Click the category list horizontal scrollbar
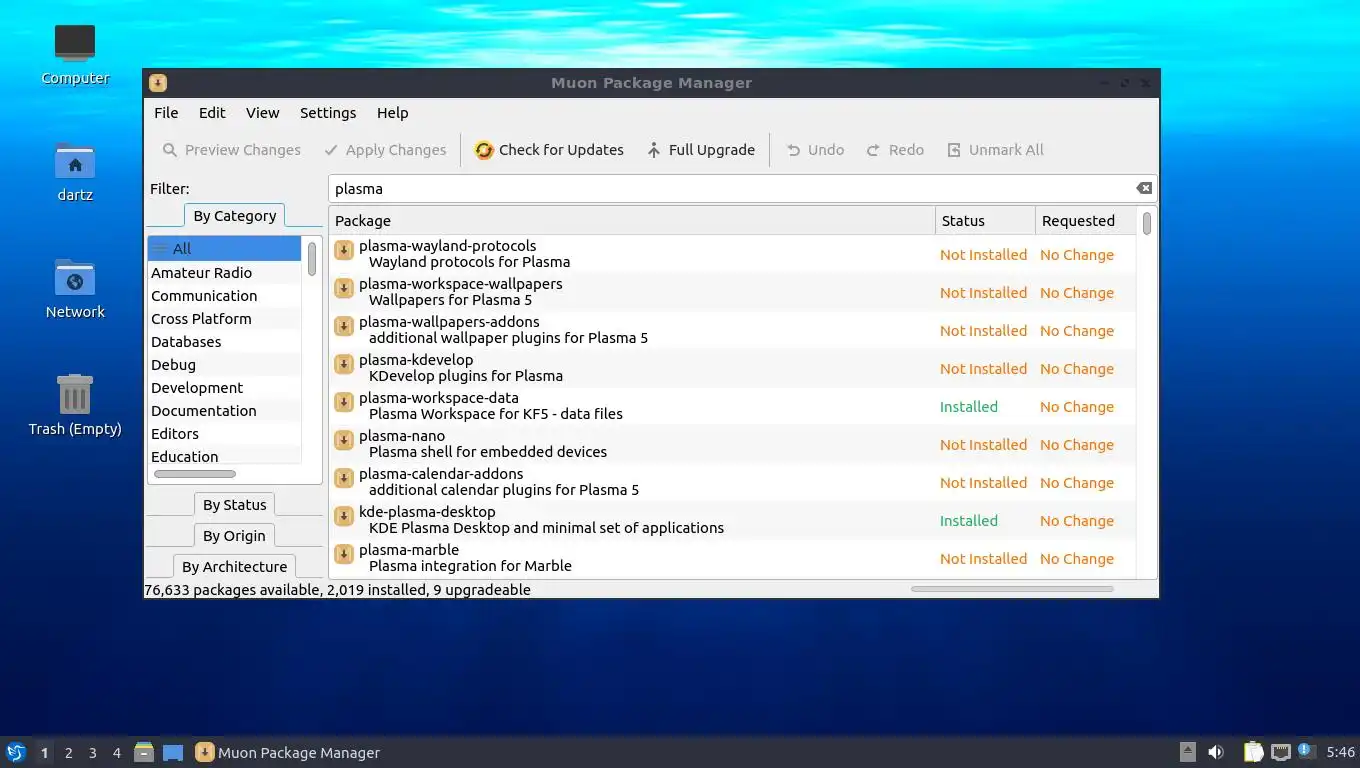This screenshot has height=768, width=1360. click(x=195, y=474)
